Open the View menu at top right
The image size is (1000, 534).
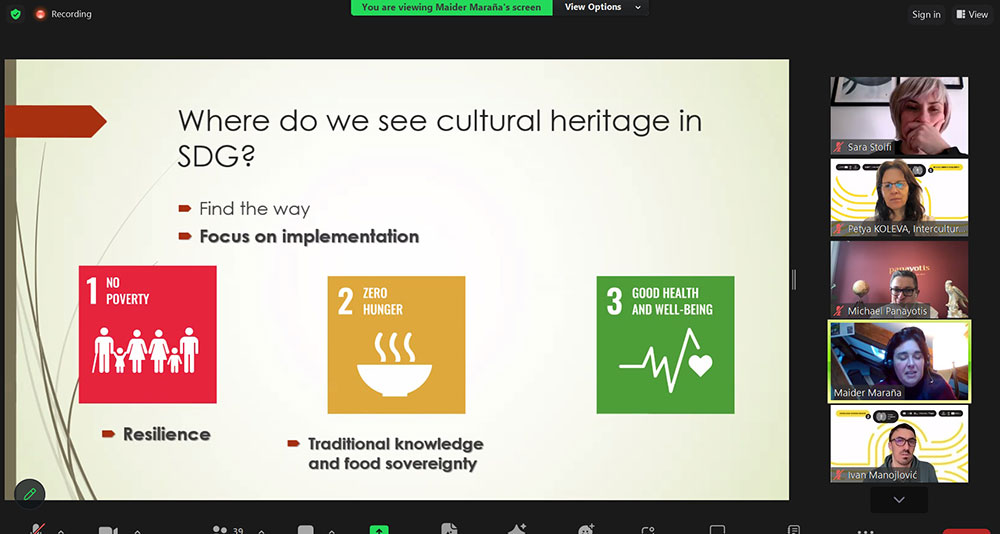click(x=972, y=14)
